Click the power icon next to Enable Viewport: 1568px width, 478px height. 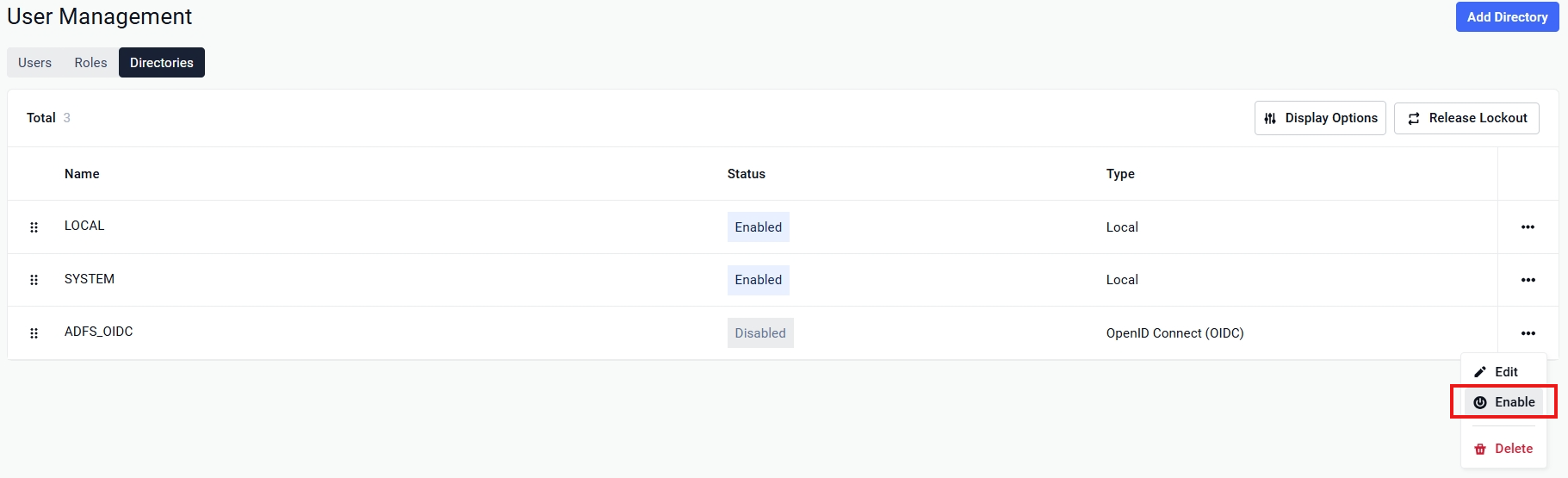click(1480, 402)
